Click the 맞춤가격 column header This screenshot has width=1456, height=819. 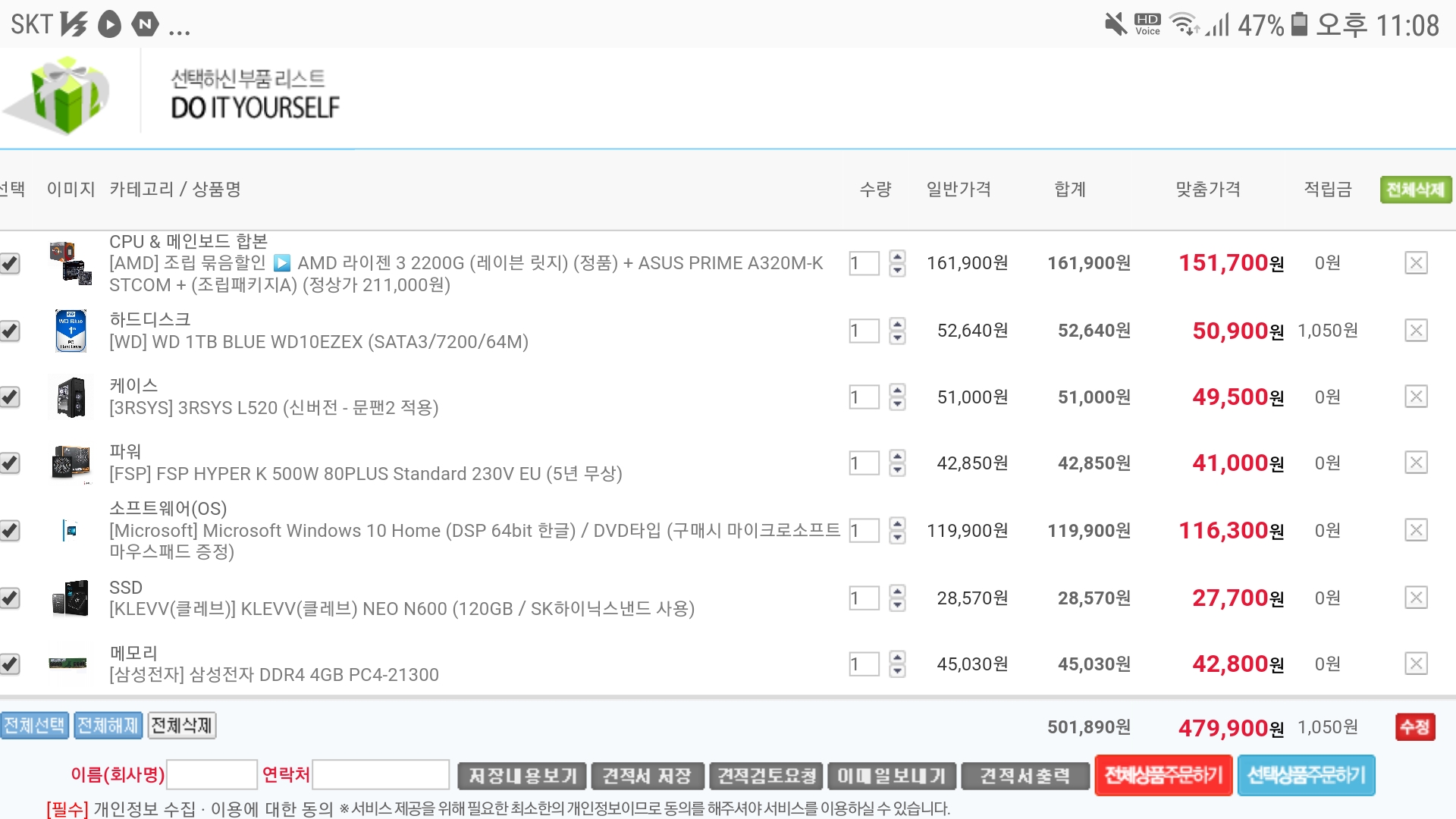tap(1208, 189)
